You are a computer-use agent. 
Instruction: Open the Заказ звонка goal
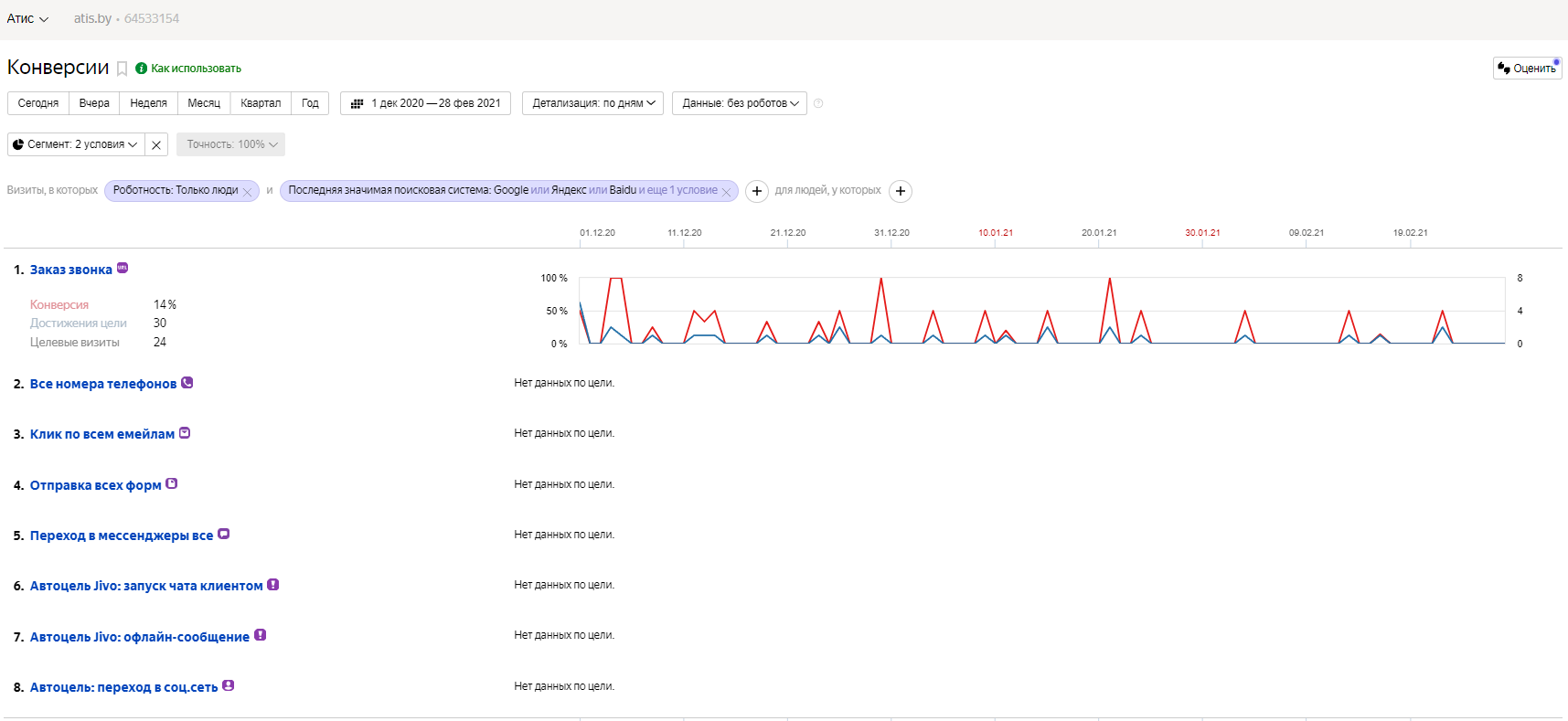coord(71,270)
